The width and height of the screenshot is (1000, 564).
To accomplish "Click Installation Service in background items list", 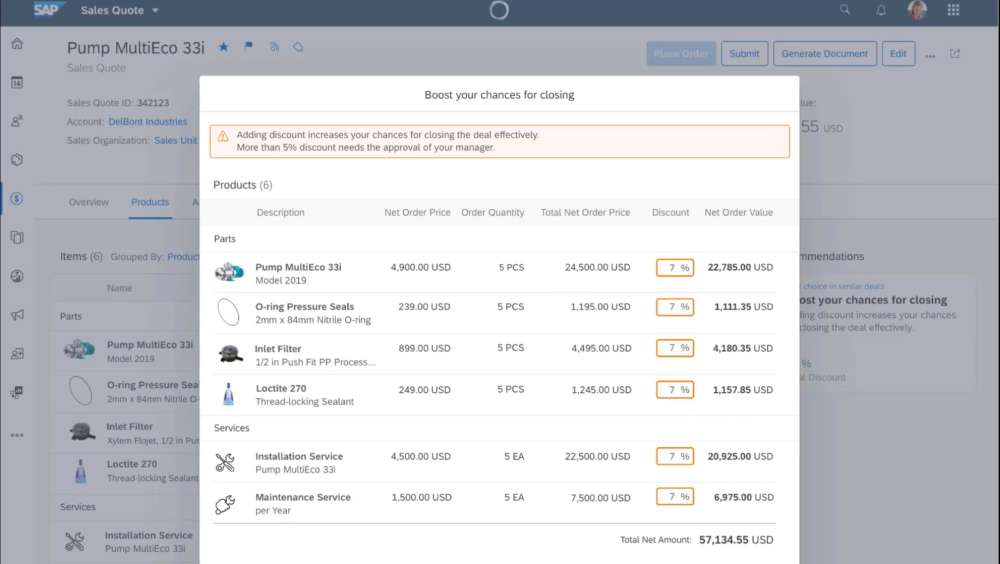I will (149, 535).
